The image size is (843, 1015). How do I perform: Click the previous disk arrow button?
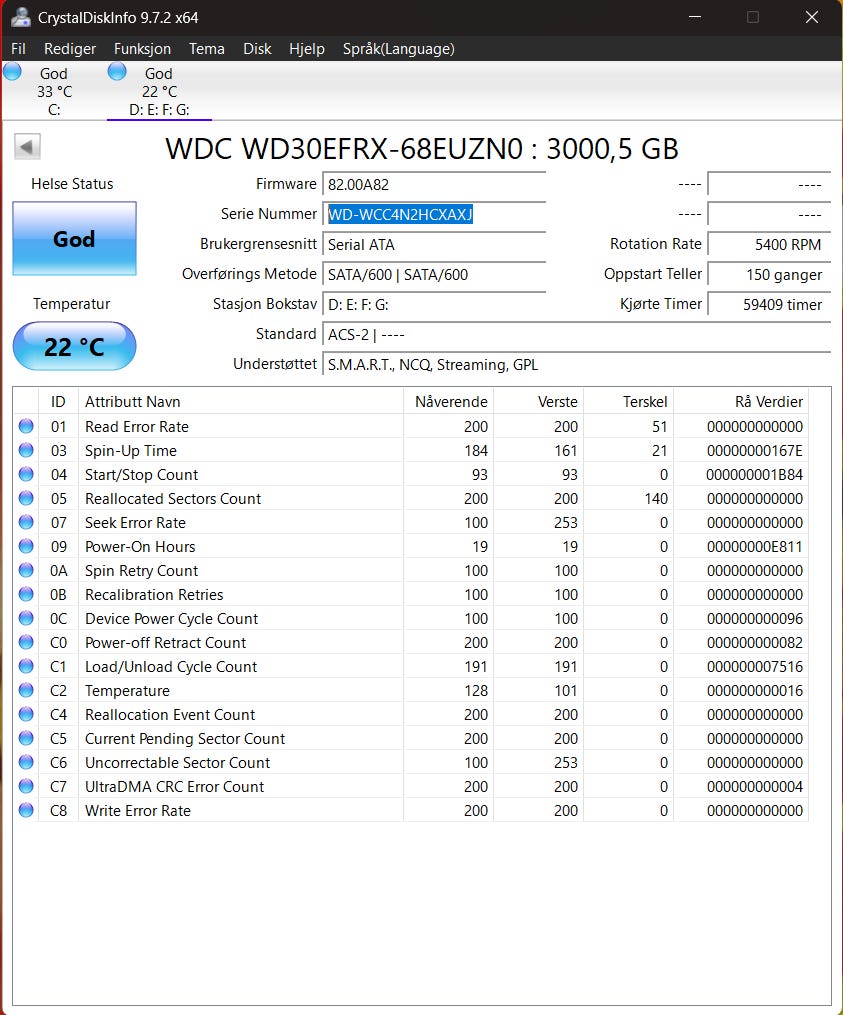click(27, 146)
